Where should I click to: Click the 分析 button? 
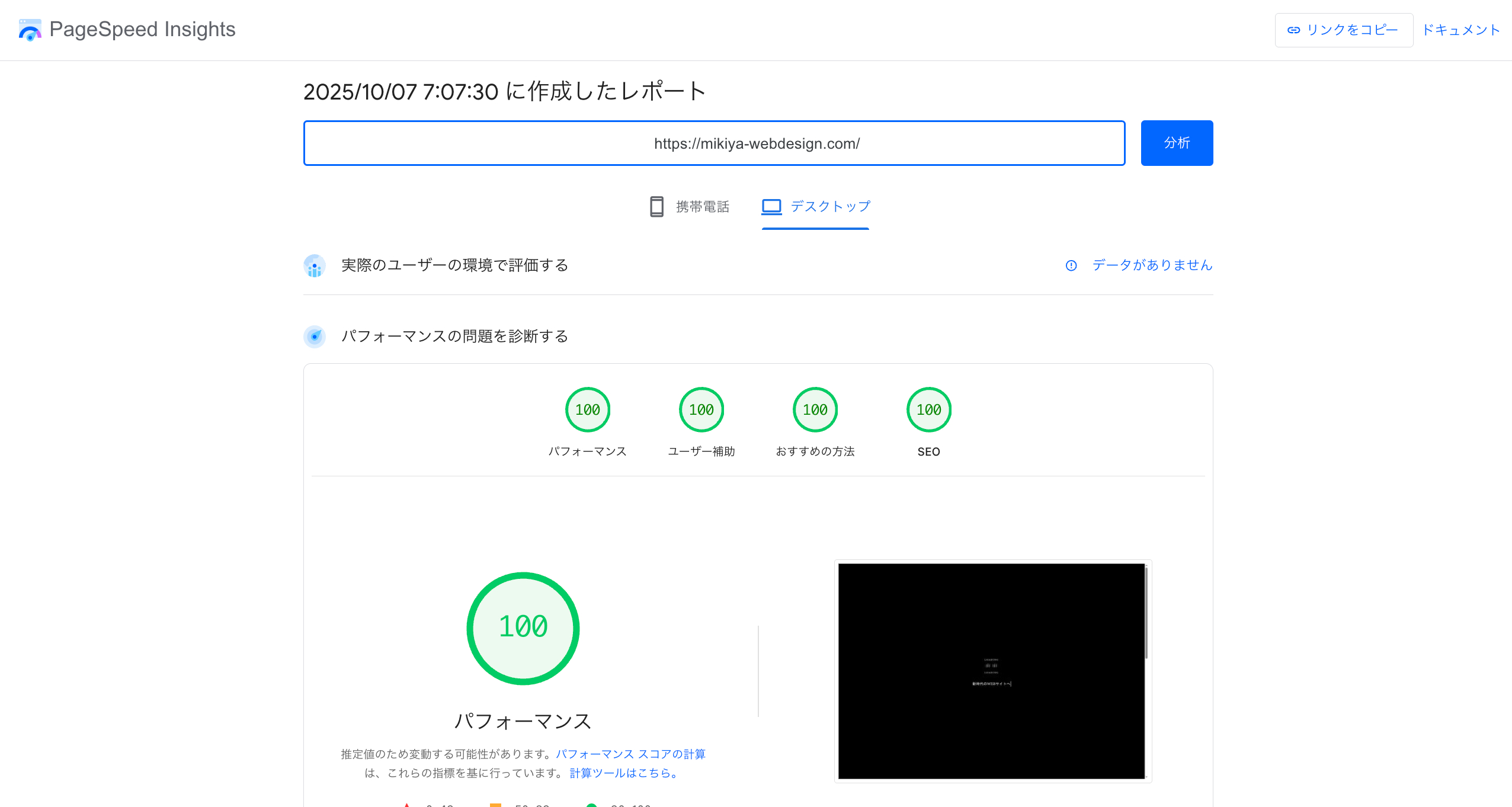click(x=1176, y=142)
